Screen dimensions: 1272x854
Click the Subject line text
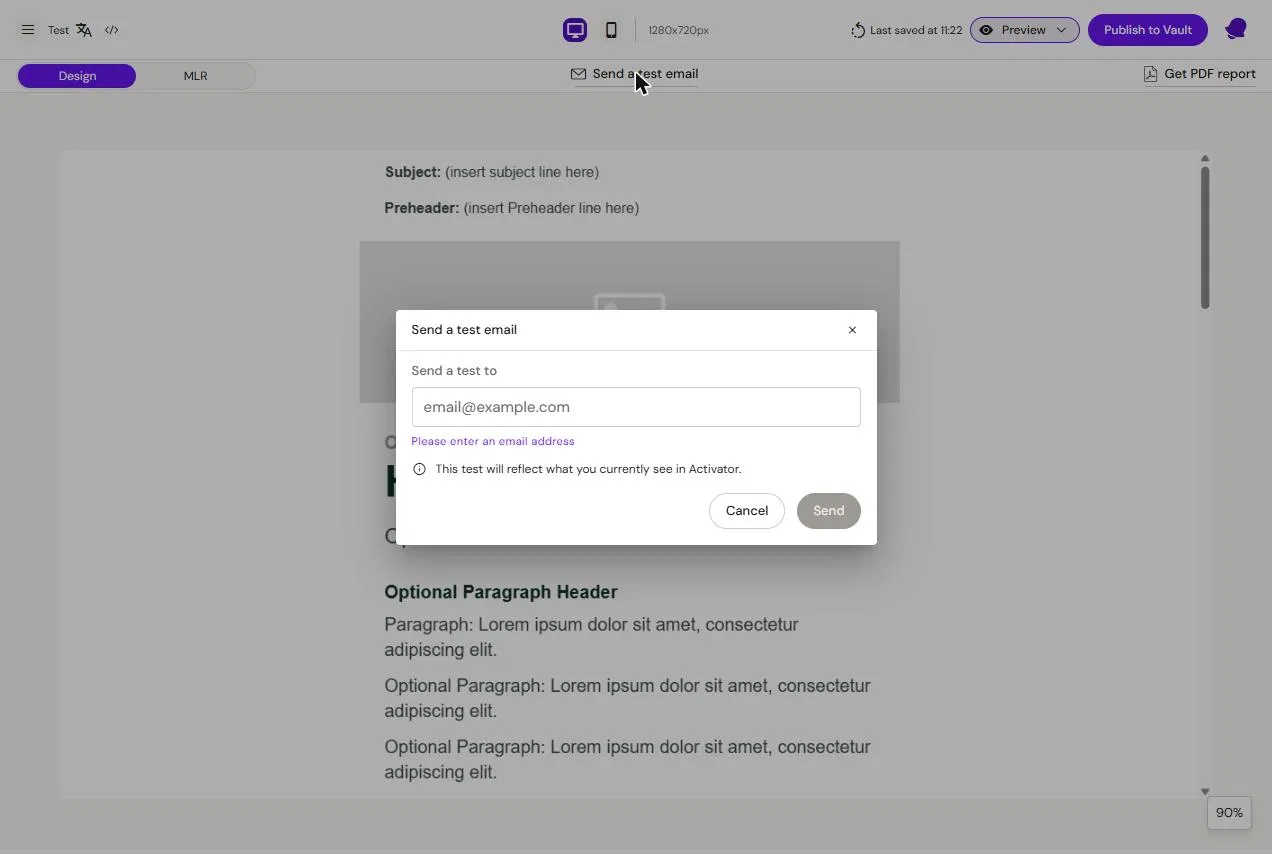pos(492,172)
